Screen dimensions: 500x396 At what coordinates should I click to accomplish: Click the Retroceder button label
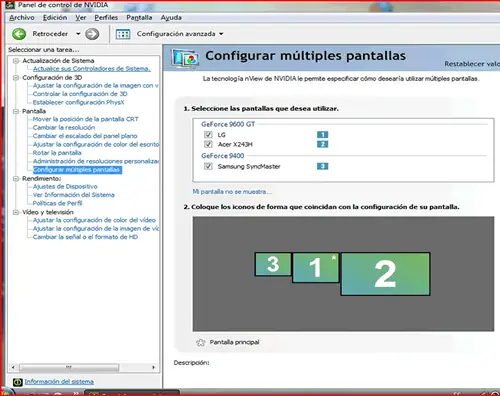(x=50, y=34)
